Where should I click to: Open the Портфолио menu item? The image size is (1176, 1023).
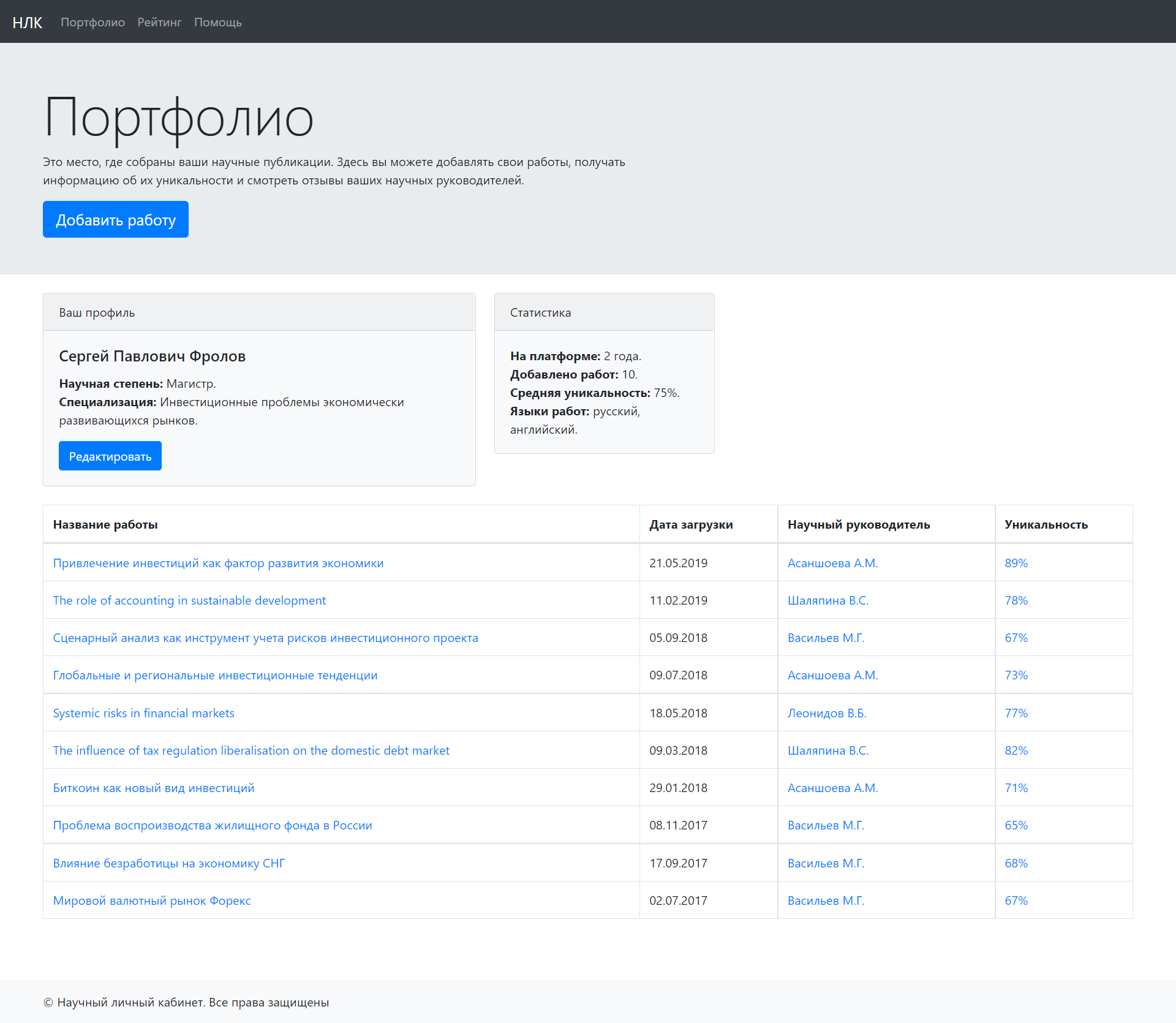coord(92,23)
